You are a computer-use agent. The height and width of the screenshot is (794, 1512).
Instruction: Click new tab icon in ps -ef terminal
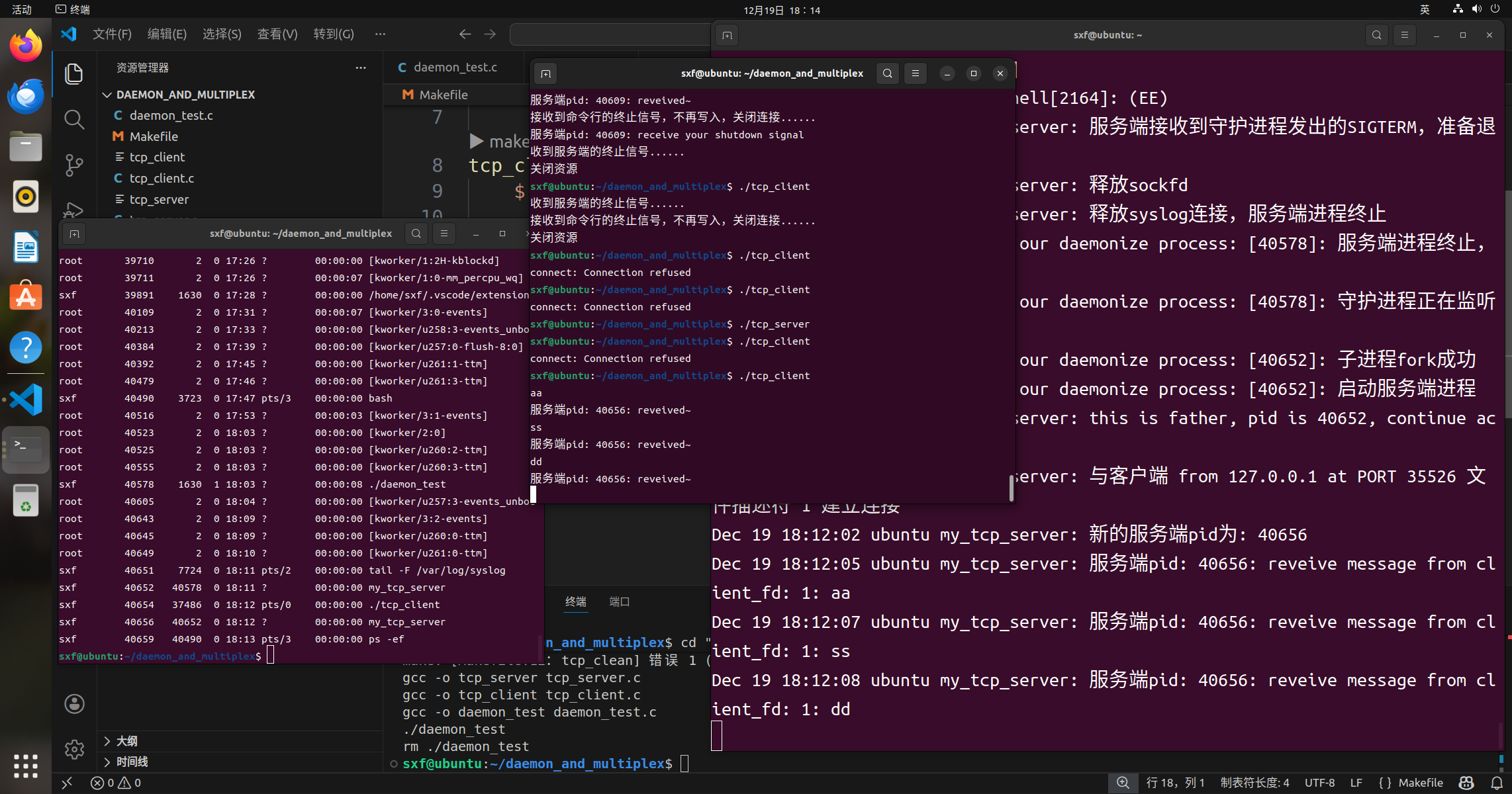pyautogui.click(x=74, y=234)
